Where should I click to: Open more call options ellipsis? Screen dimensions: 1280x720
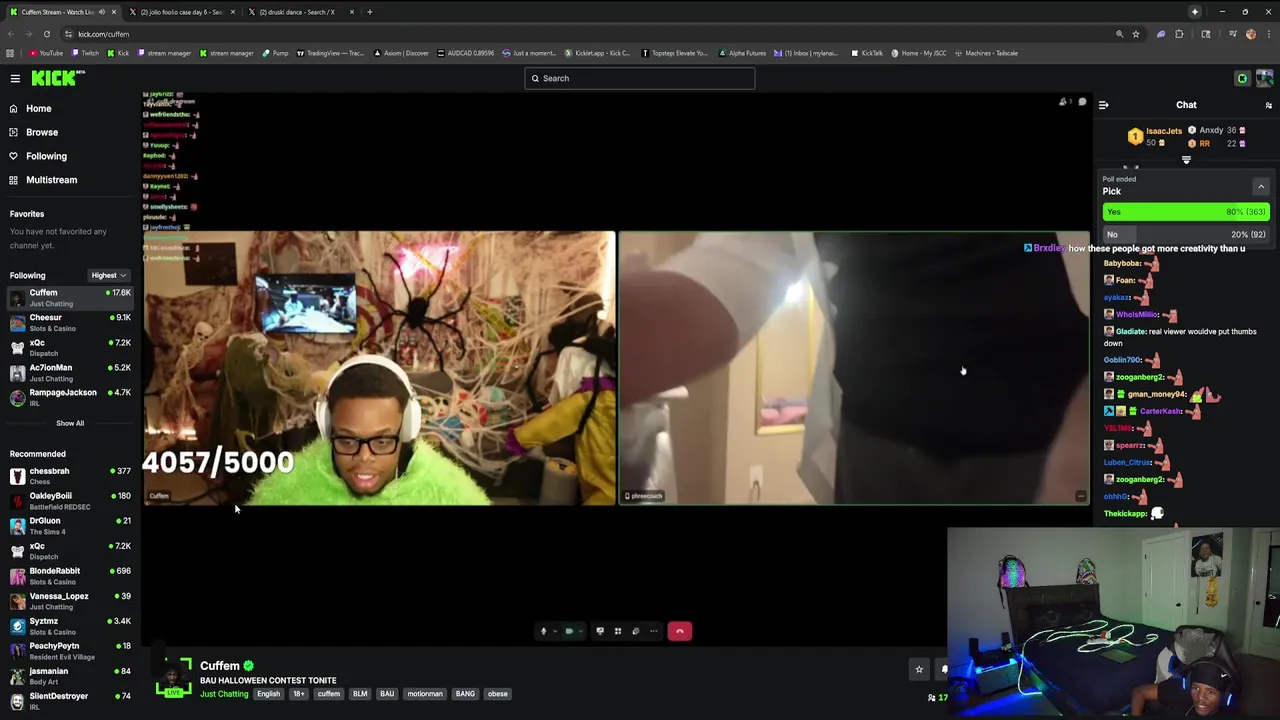click(x=653, y=631)
